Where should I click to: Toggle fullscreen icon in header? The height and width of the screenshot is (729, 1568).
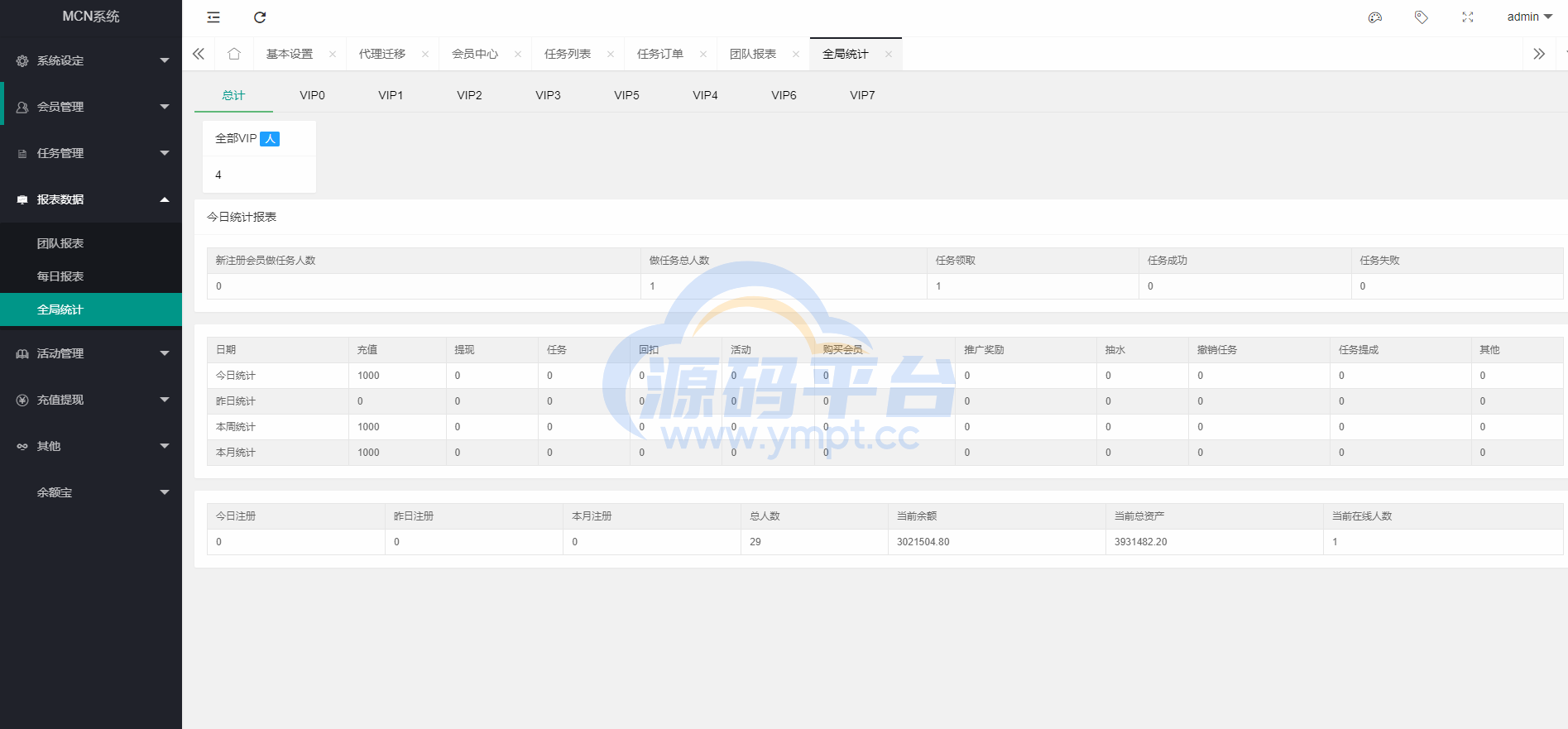coord(1468,17)
